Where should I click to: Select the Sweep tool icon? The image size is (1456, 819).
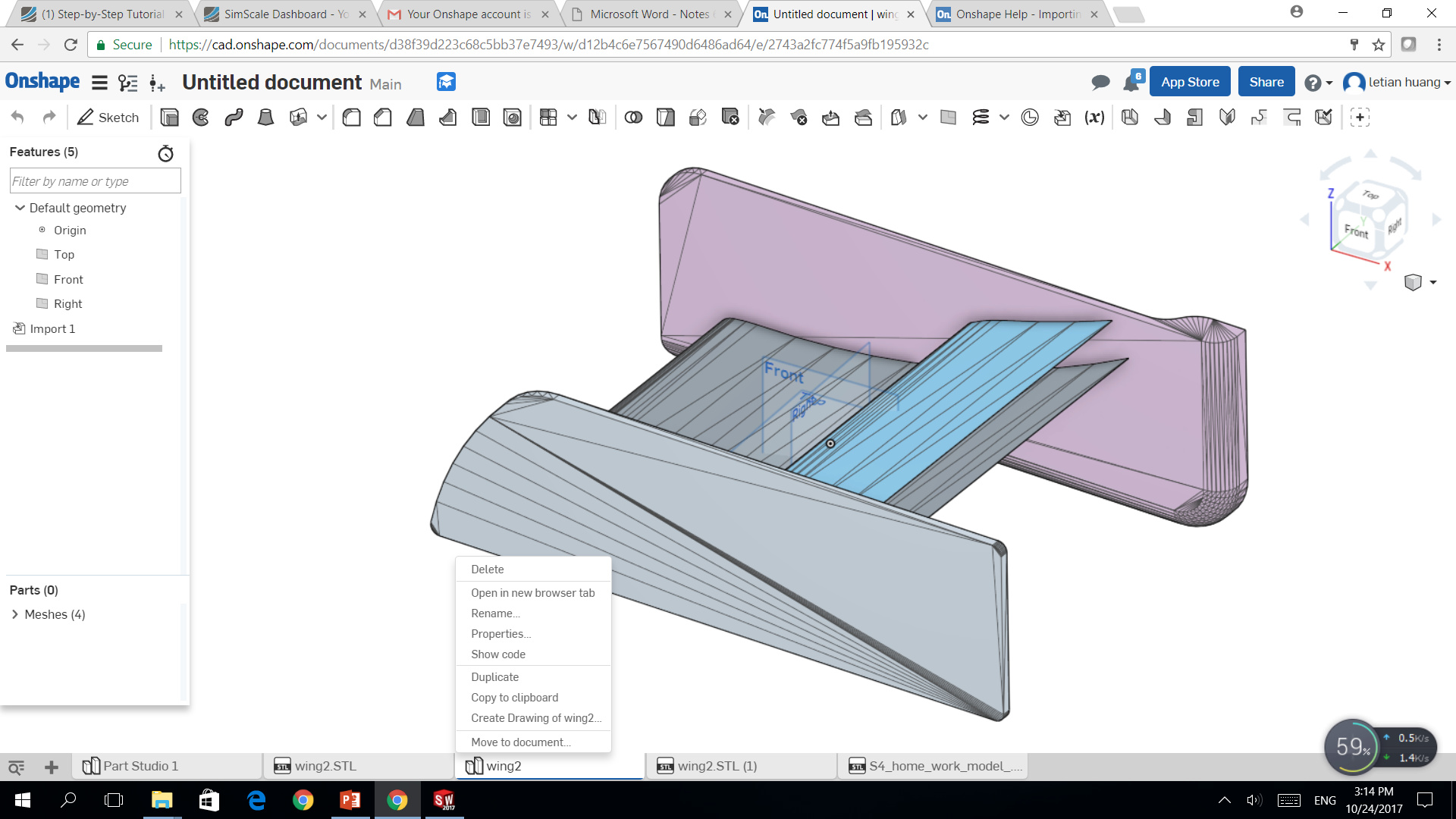234,118
